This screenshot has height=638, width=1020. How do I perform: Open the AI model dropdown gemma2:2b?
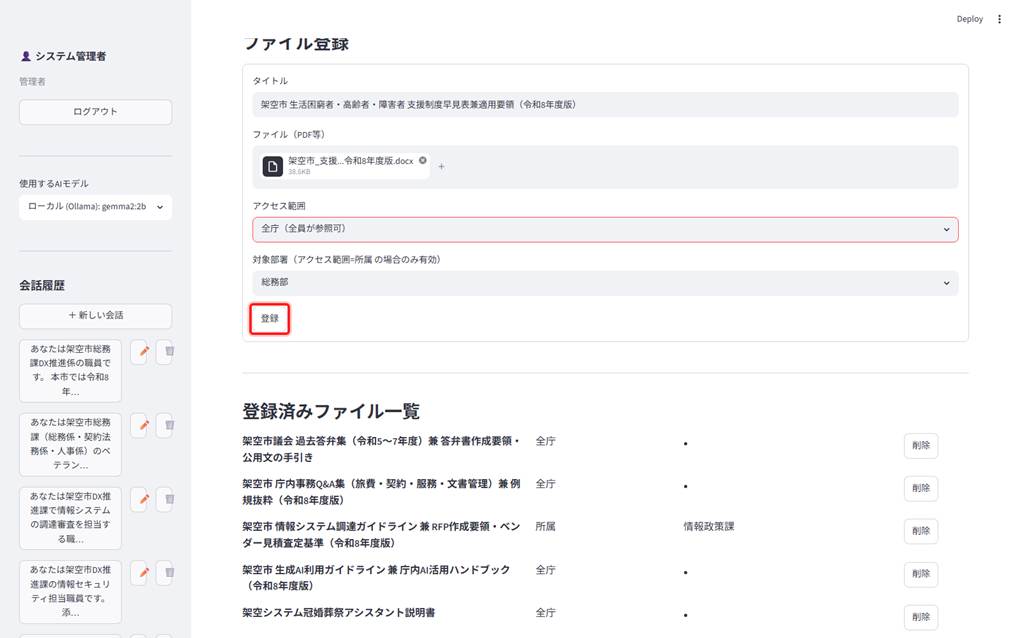point(96,207)
